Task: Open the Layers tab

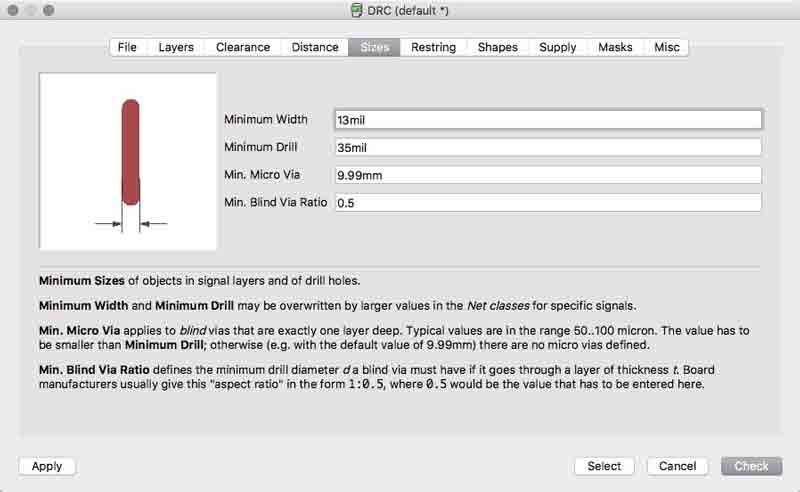Action: [x=176, y=47]
